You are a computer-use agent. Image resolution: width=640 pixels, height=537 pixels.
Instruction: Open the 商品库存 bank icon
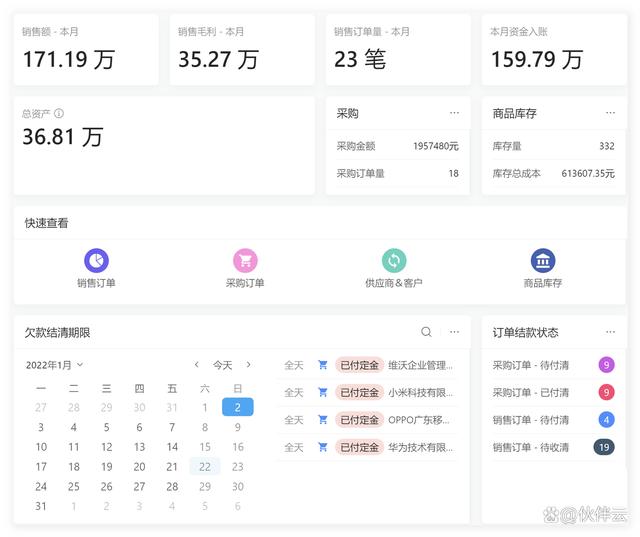click(543, 261)
